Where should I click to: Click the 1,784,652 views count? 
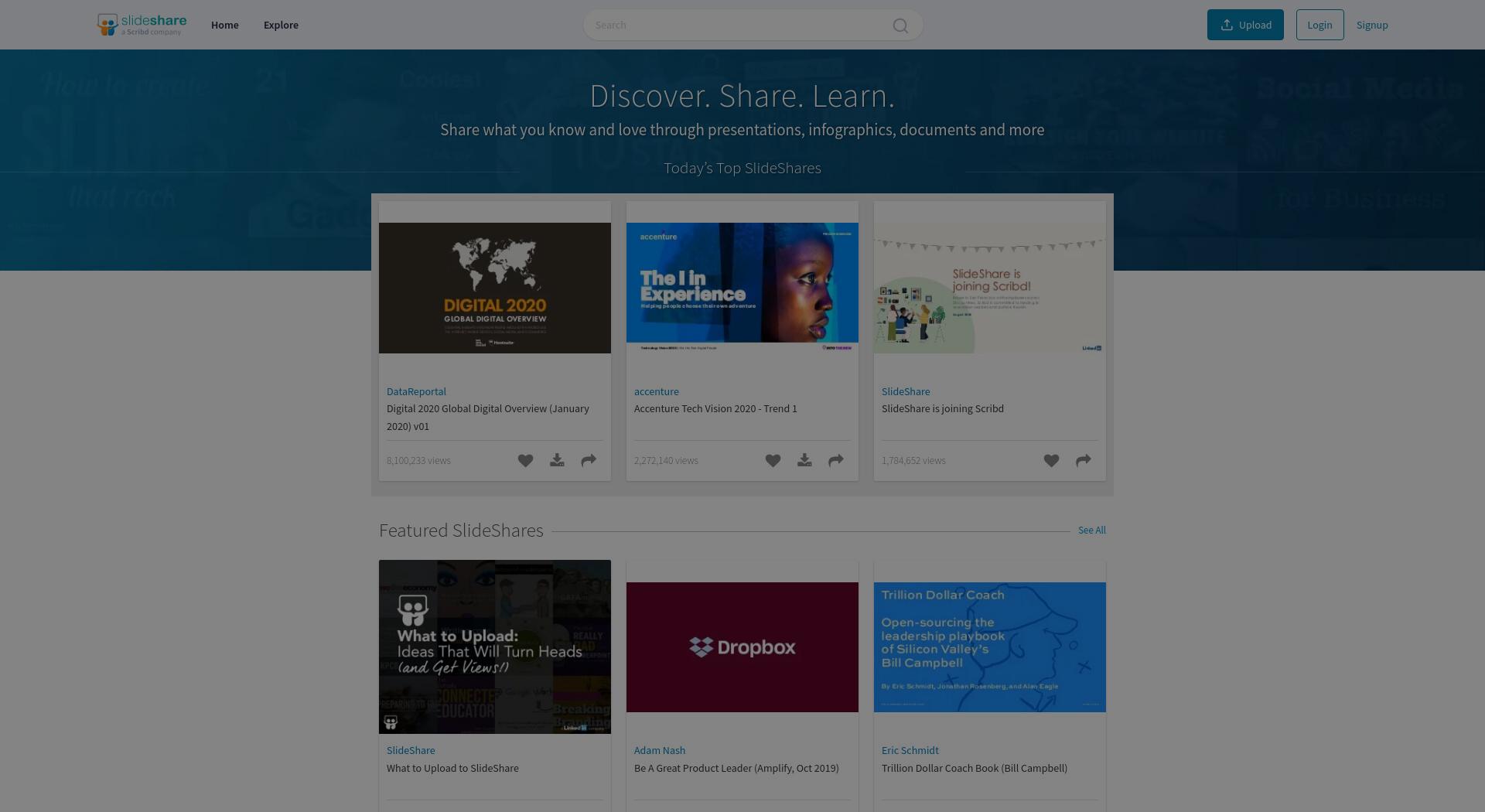point(913,461)
